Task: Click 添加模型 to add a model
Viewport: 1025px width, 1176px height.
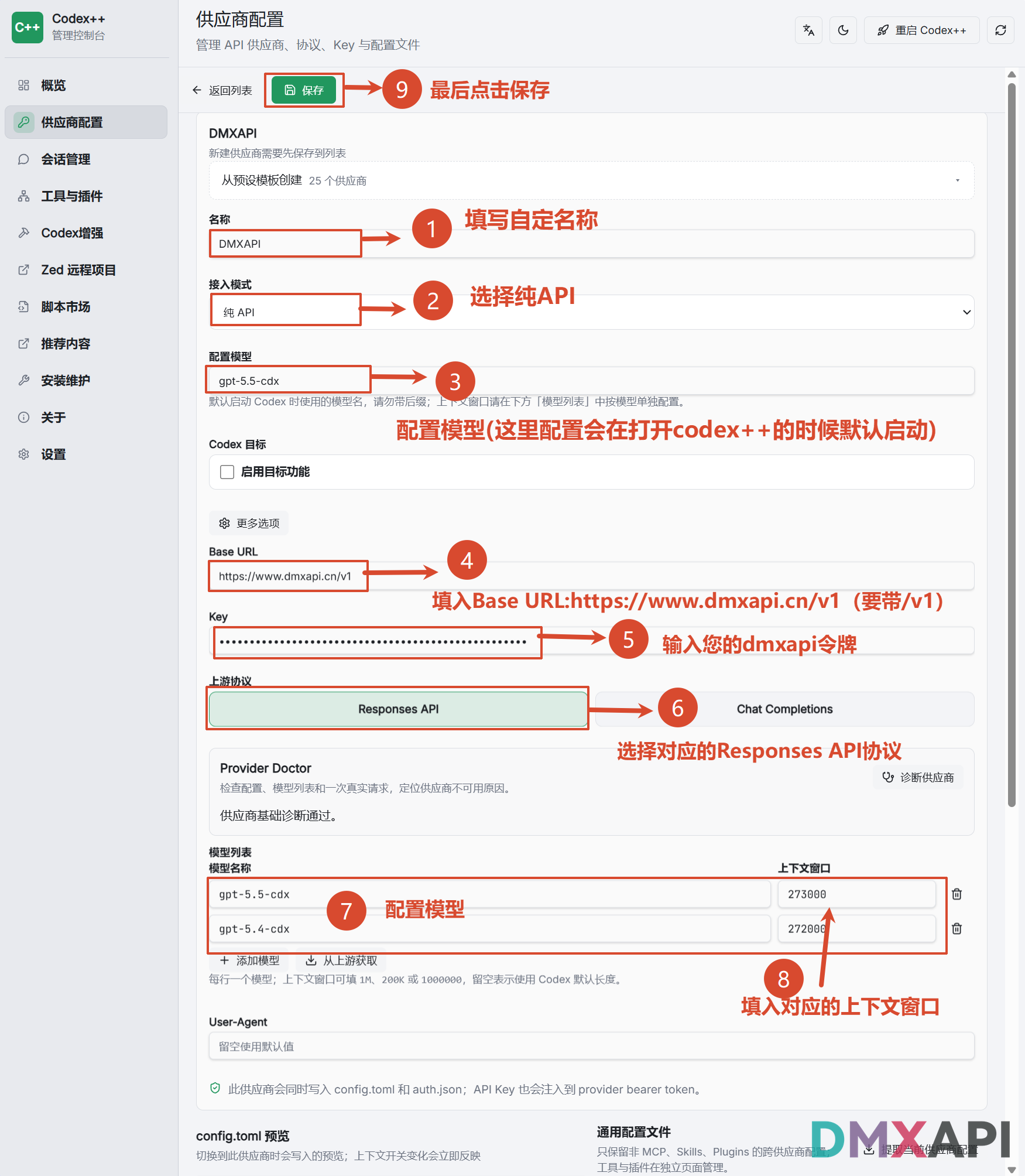Action: point(249,960)
